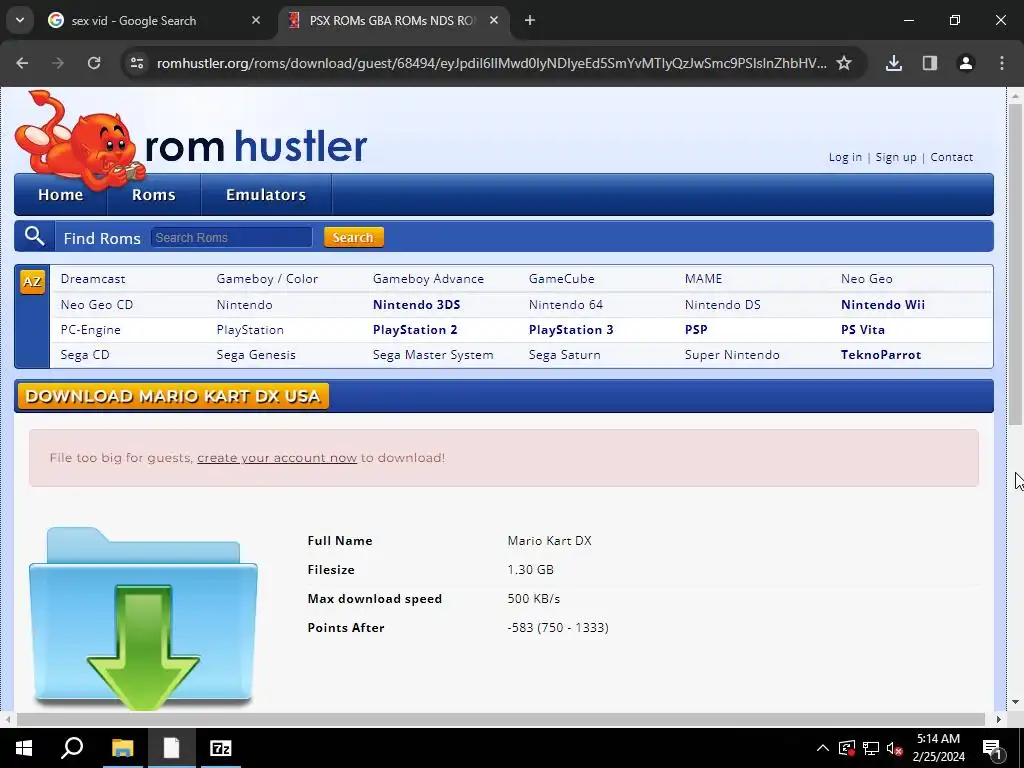Click 'create your account now' link
Image resolution: width=1024 pixels, height=768 pixels.
click(x=277, y=458)
